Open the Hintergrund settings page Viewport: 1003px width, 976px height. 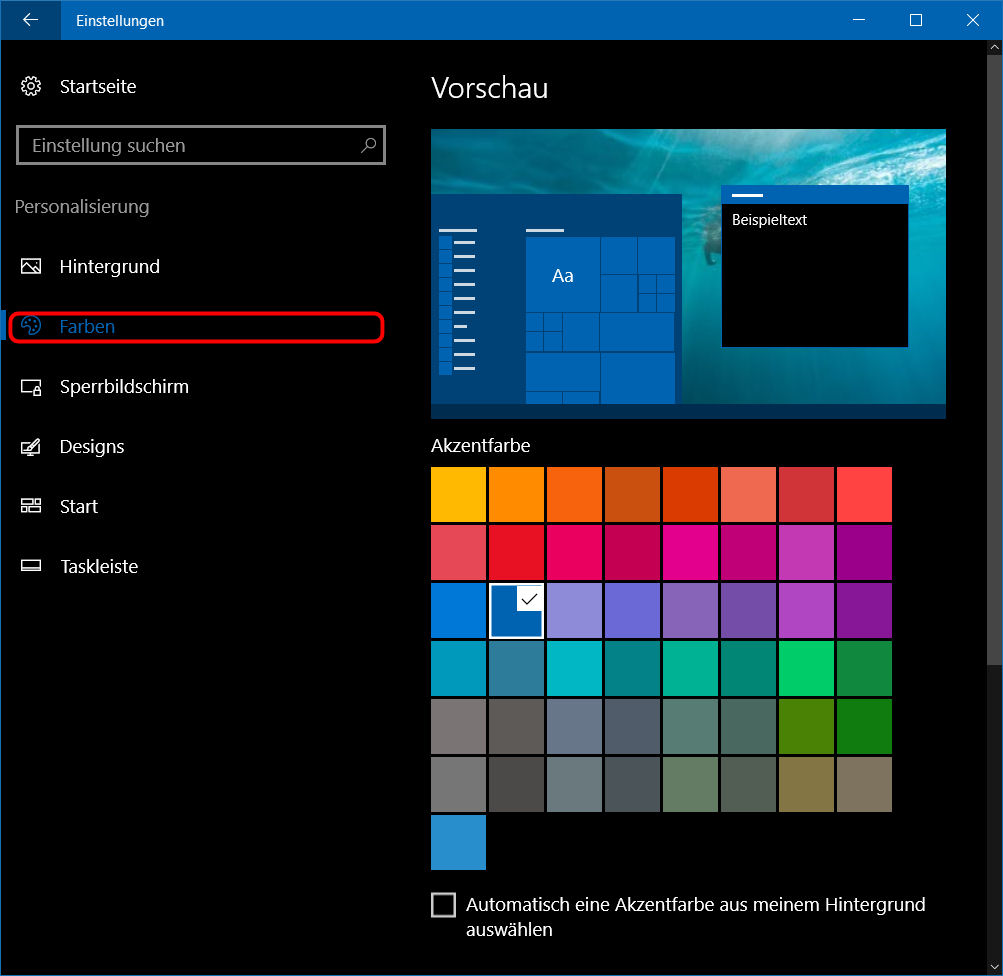coord(109,267)
